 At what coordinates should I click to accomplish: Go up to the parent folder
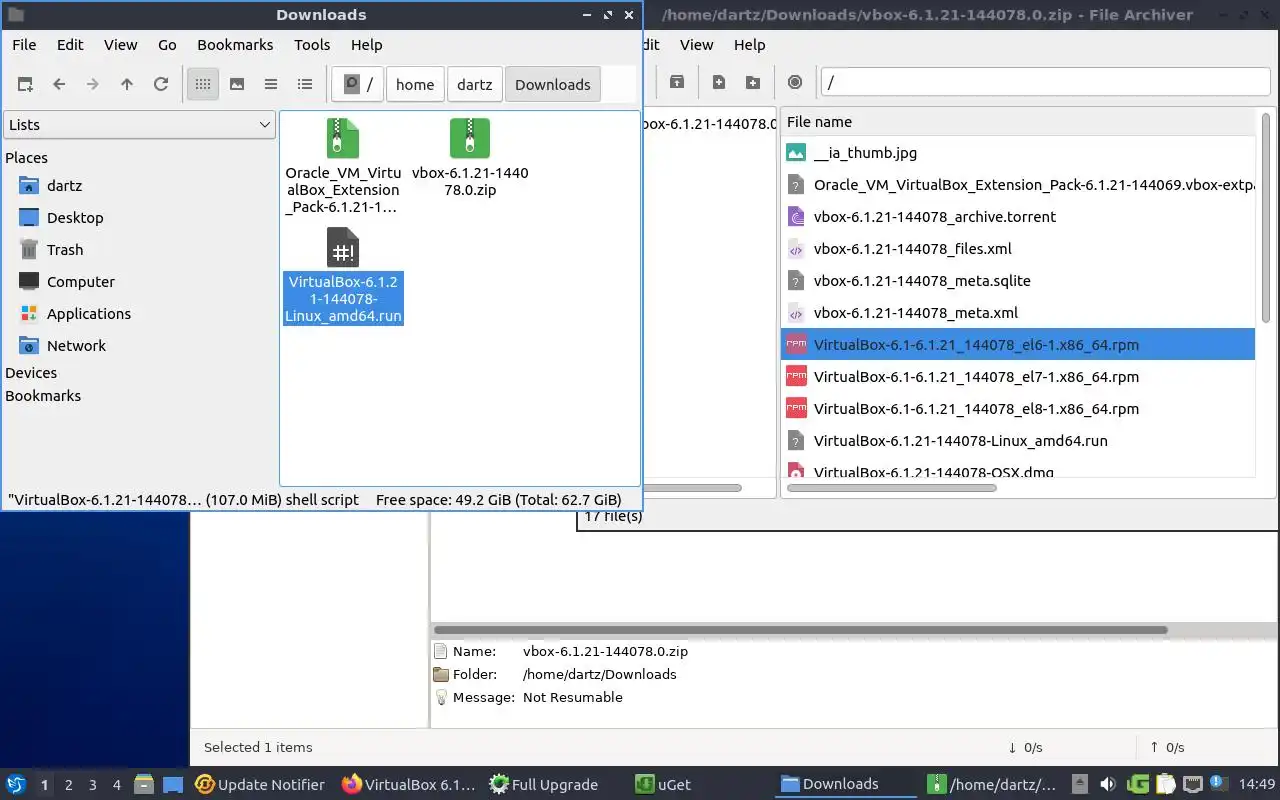(127, 84)
